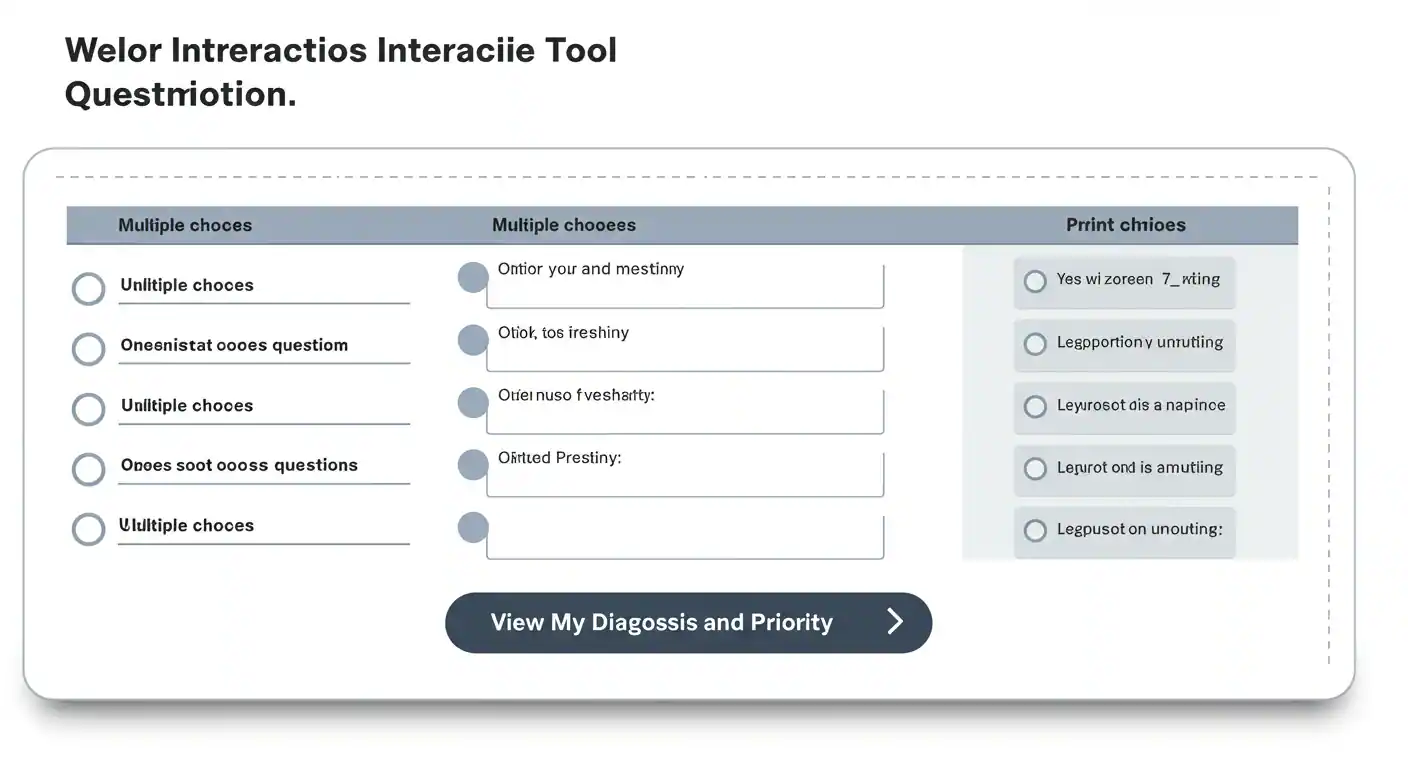Click gray dot beside 'Ontior your and mestinny'
The height and width of the screenshot is (768, 1408).
tap(473, 277)
